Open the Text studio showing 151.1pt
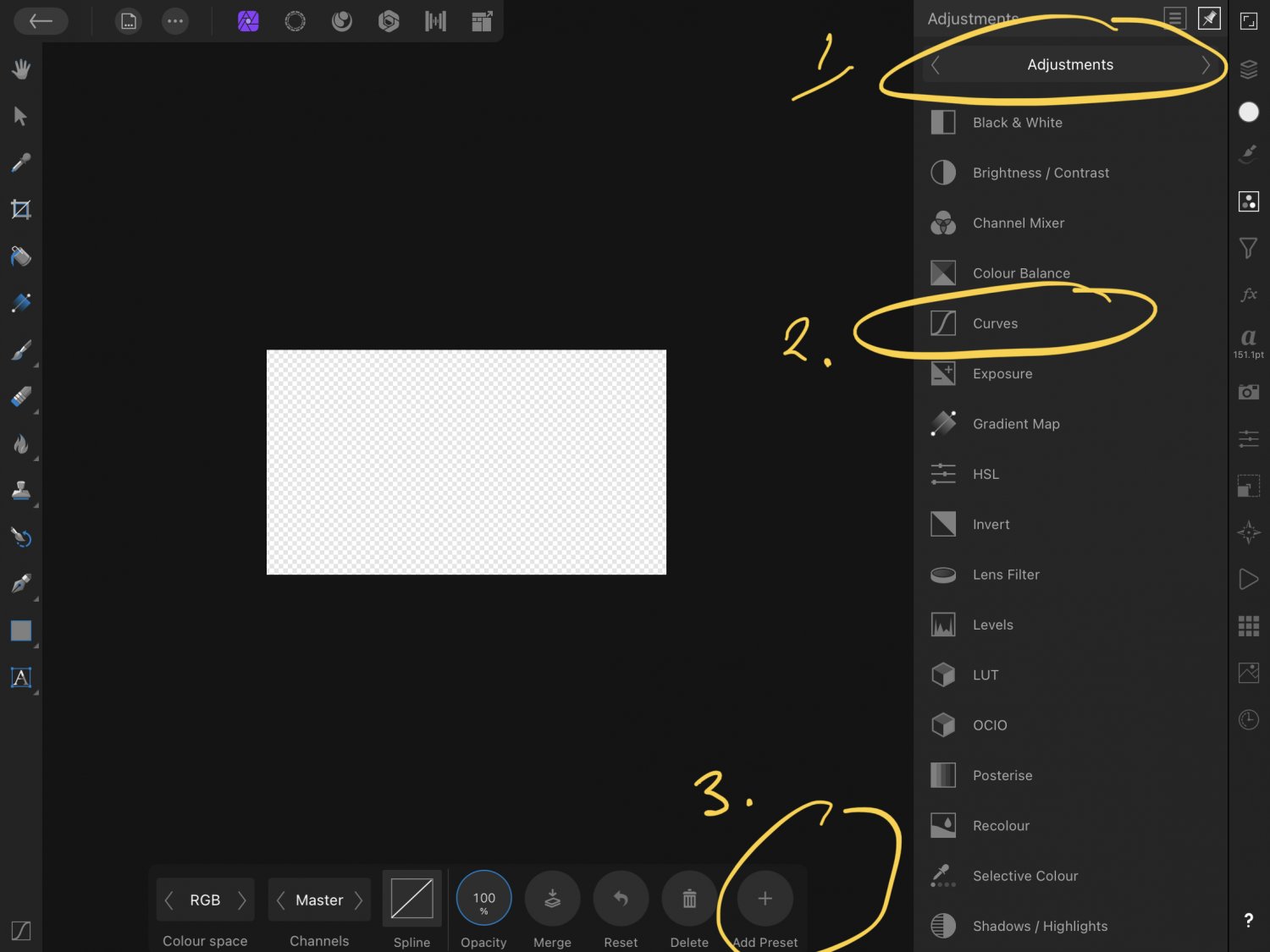 pyautogui.click(x=1249, y=343)
